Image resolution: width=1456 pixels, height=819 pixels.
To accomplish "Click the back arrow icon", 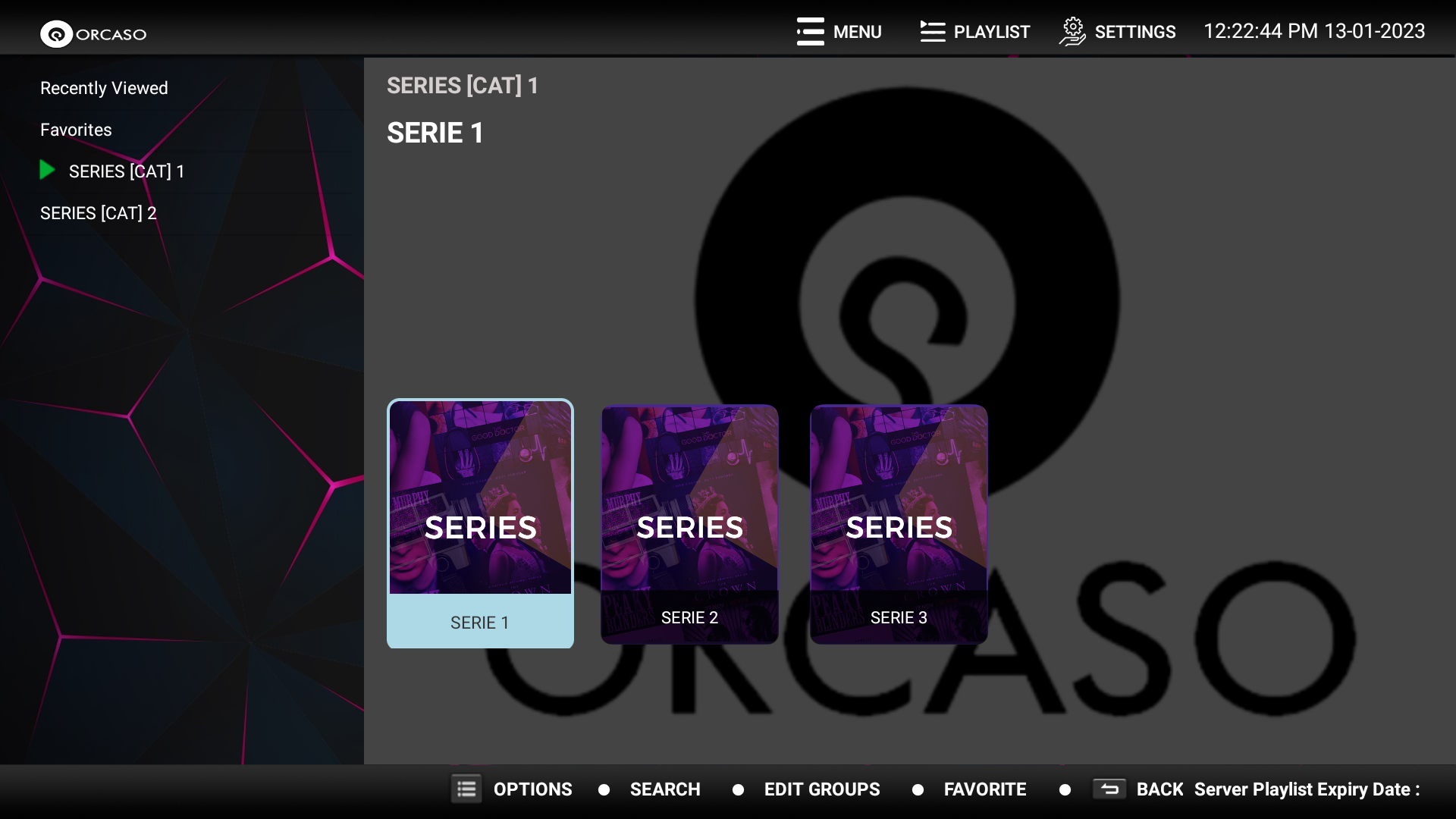I will pos(1109,789).
